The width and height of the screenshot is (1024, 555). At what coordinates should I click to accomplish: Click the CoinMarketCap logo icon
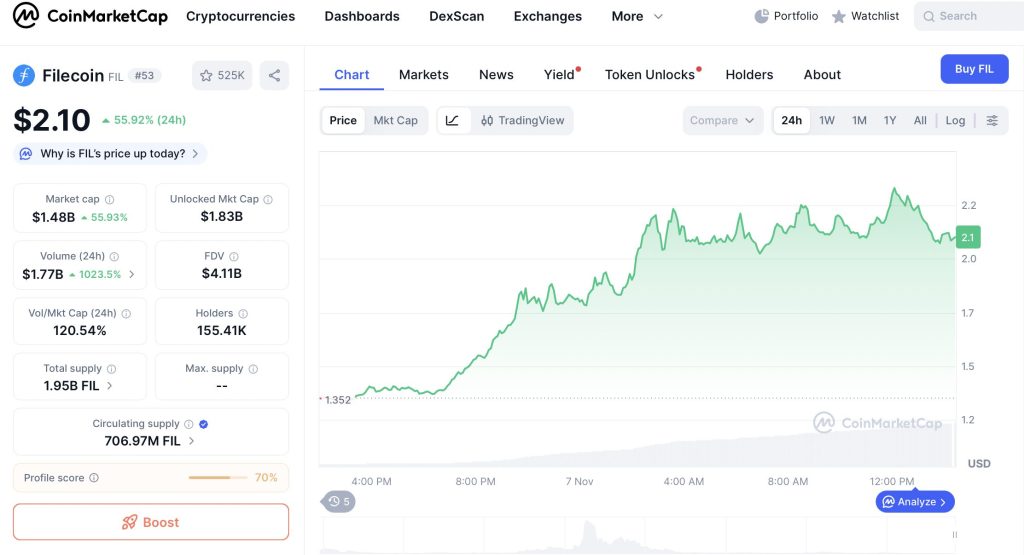pos(25,16)
